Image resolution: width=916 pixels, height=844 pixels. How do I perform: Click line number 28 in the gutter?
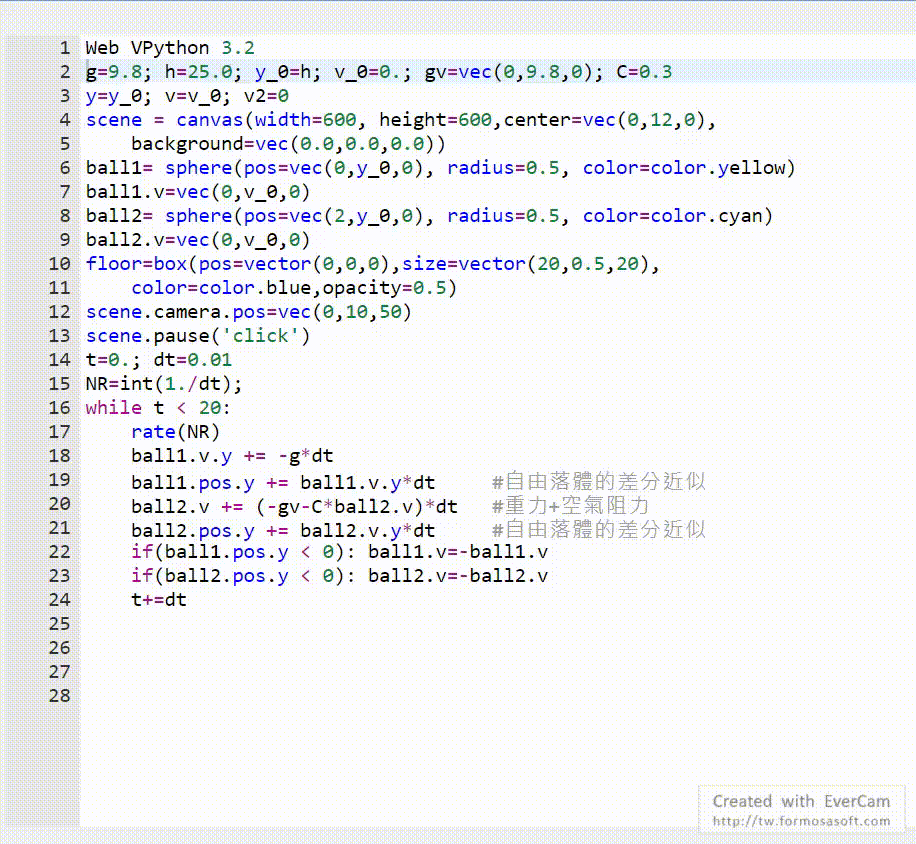(60, 696)
